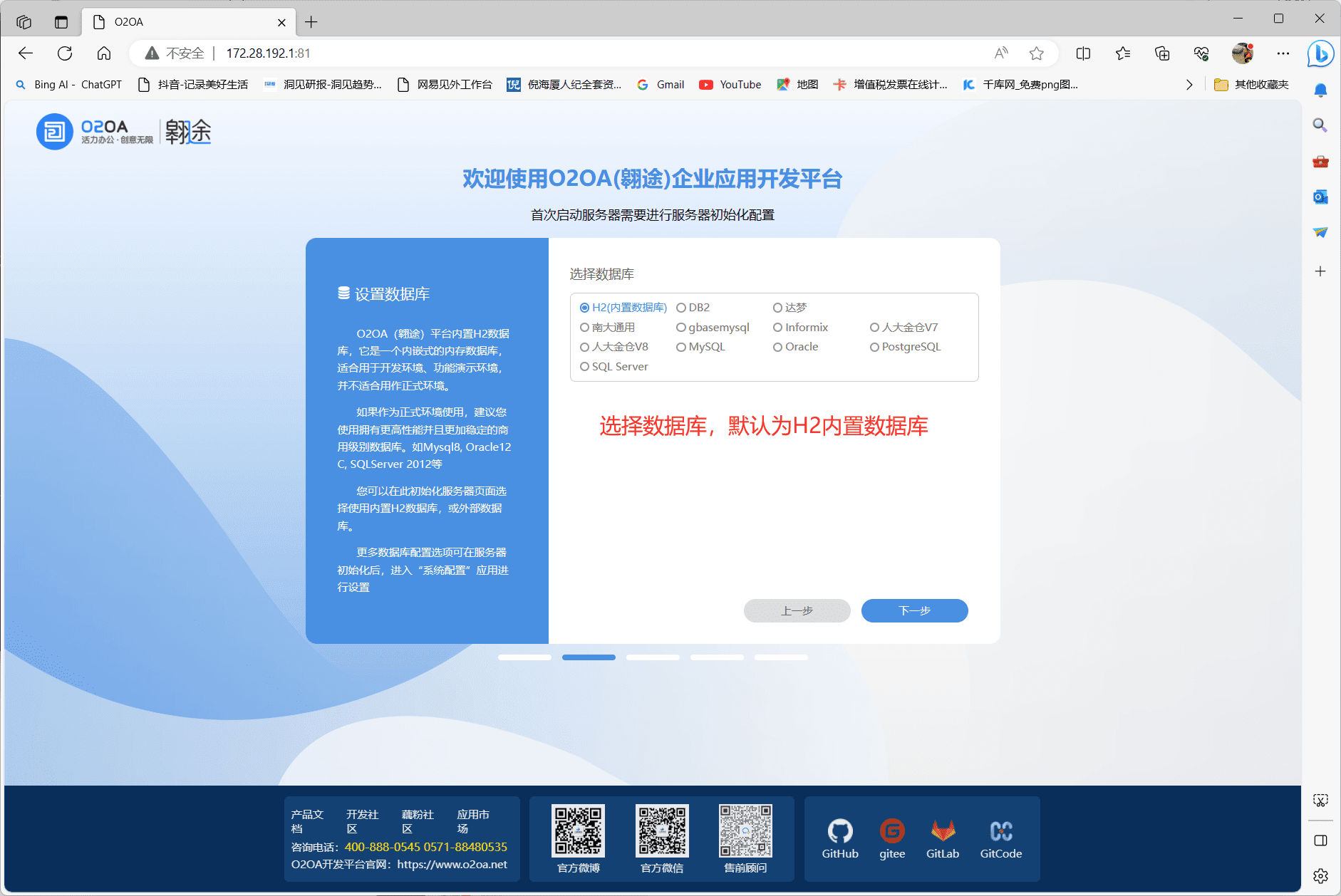Select the MySQL database option

682,347
